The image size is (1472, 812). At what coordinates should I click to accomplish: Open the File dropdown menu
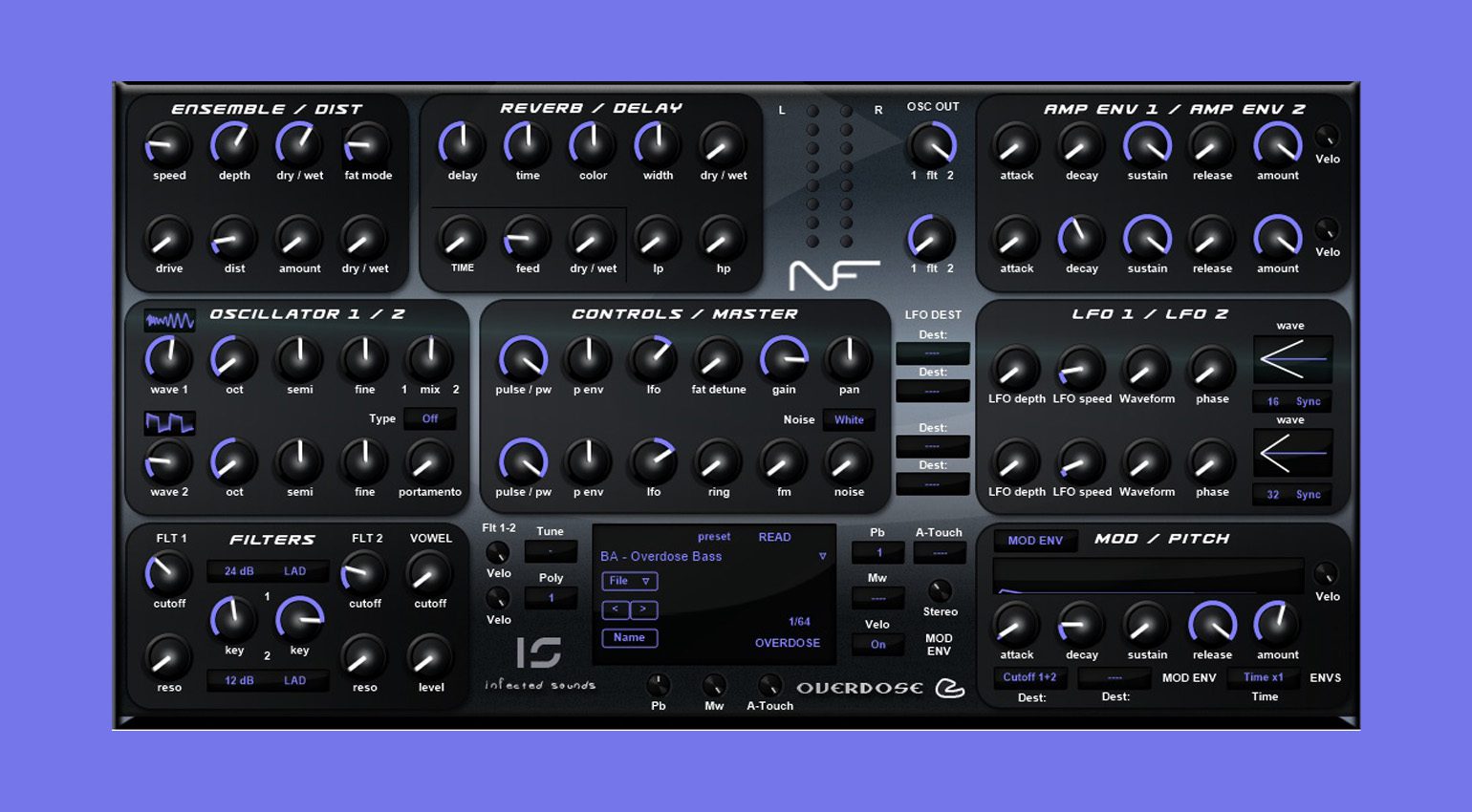(x=629, y=581)
